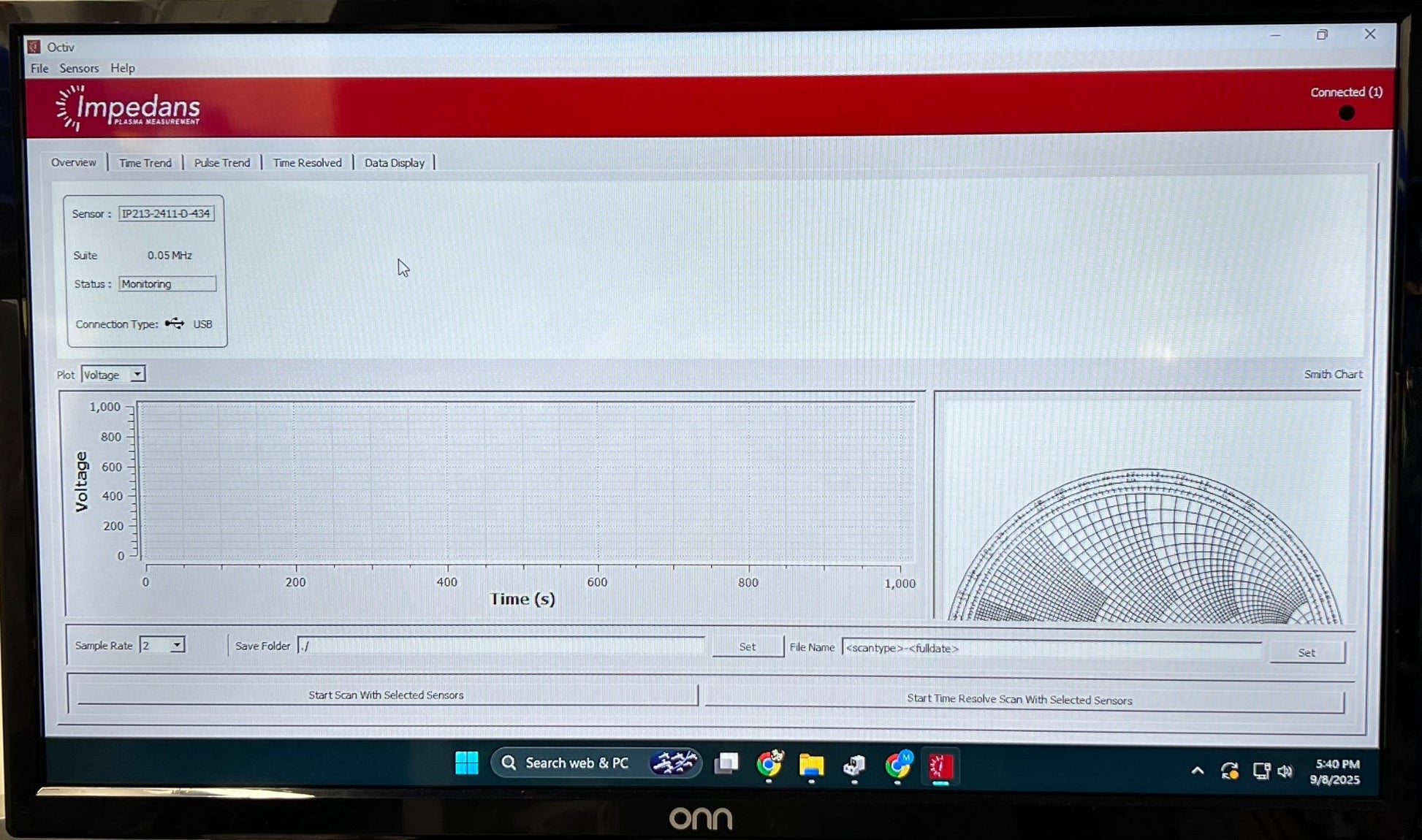1422x840 pixels.
Task: Click the red Octiv taskbar icon
Action: tap(940, 766)
